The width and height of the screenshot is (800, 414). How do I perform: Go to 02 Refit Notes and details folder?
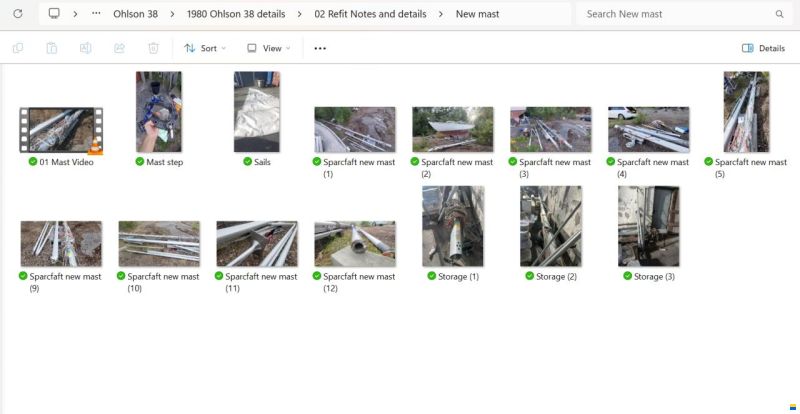click(x=370, y=14)
